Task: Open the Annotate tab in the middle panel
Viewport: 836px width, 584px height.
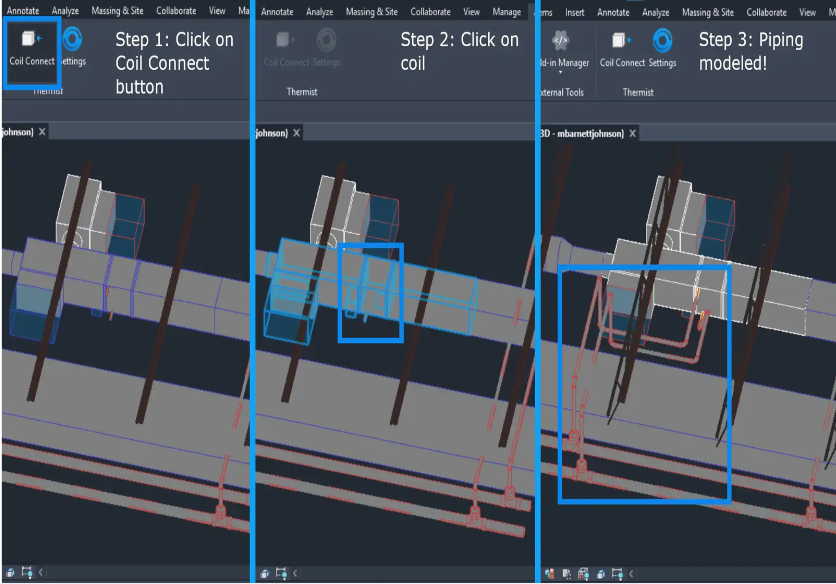Action: 277,12
